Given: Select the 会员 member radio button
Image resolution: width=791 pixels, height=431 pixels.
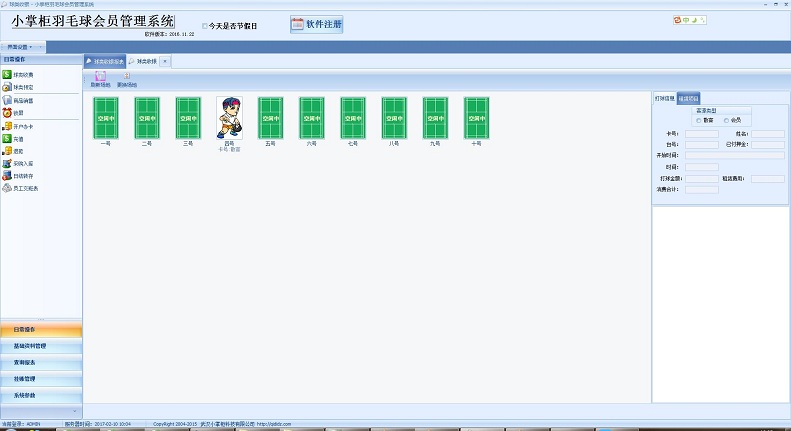Looking at the screenshot, I should [x=727, y=119].
